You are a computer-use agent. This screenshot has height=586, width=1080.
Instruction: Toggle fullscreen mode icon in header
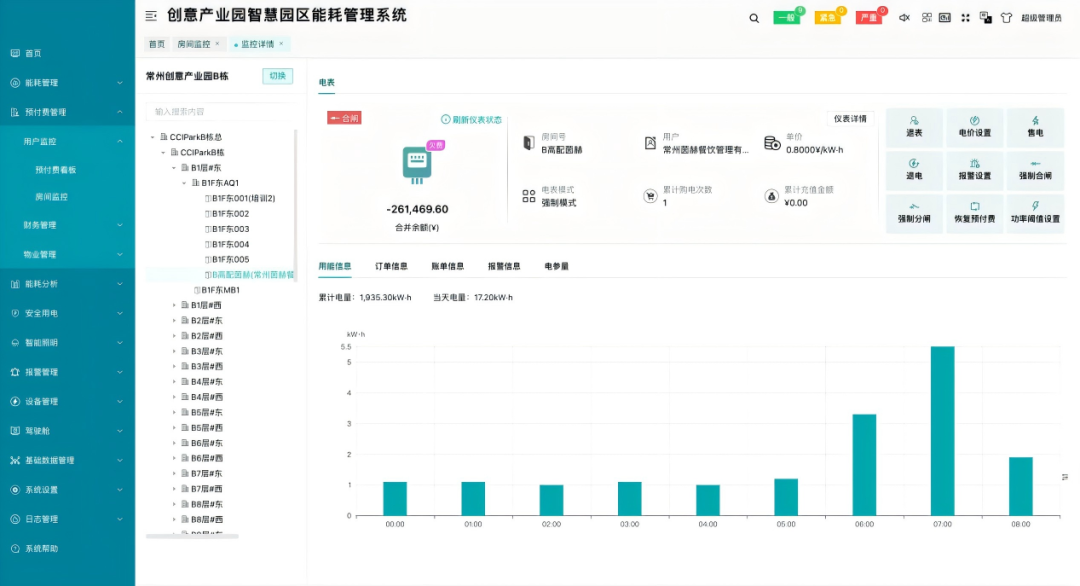click(965, 18)
